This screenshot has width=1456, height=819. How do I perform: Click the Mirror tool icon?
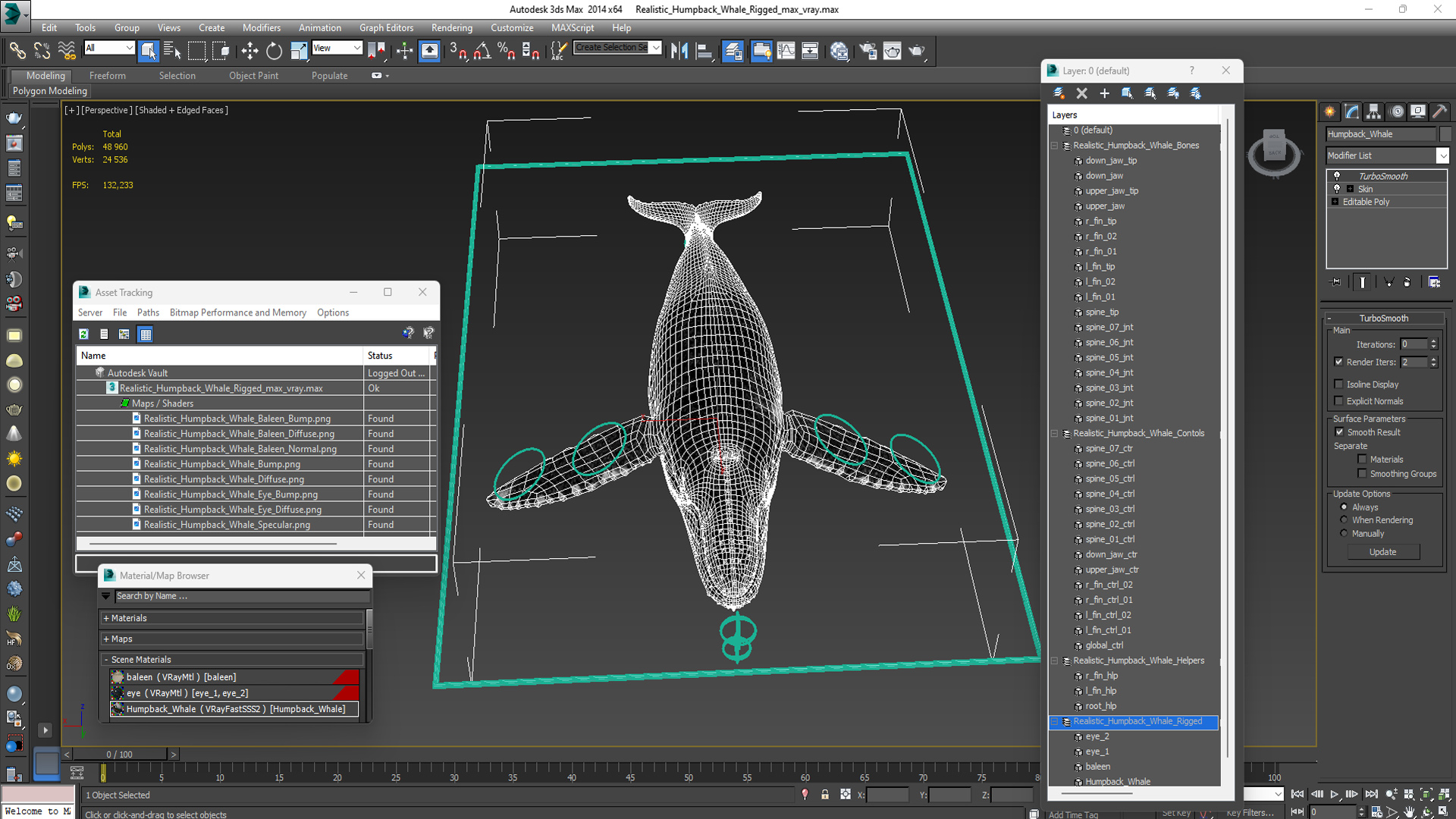679,51
